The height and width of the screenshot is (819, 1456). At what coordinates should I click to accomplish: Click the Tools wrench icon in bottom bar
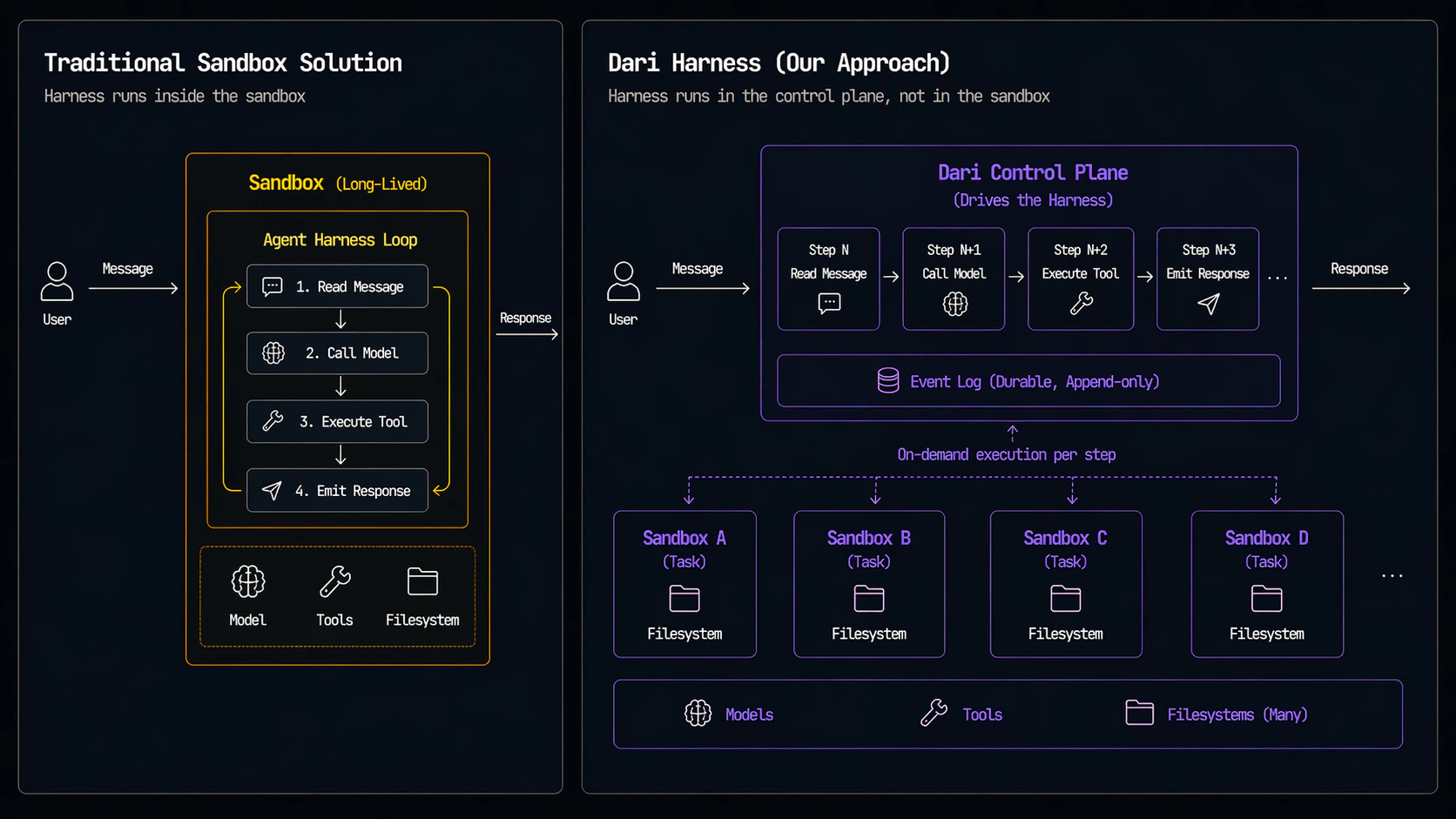934,713
